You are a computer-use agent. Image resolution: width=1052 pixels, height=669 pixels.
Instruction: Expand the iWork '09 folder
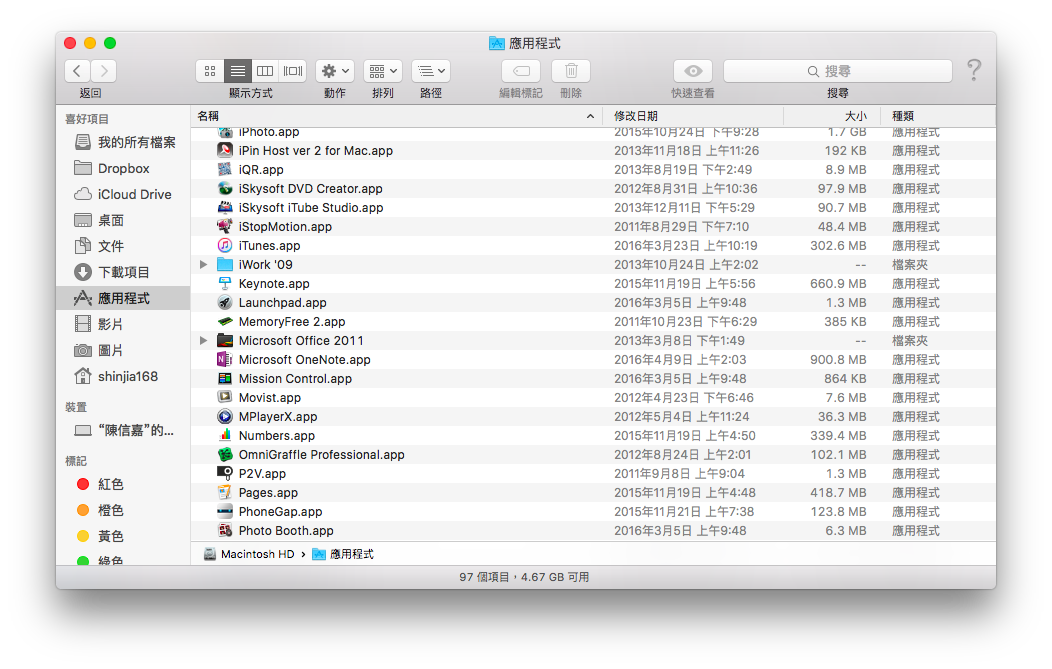[203, 264]
